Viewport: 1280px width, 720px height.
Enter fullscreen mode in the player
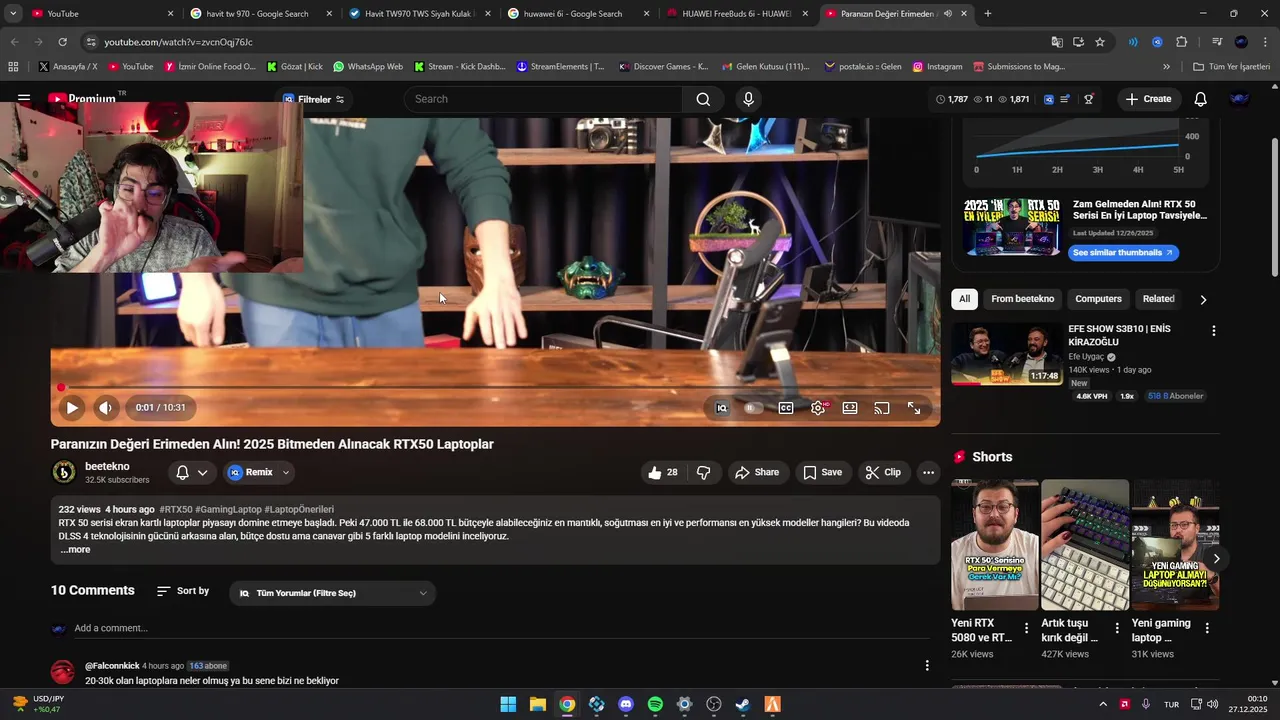914,408
